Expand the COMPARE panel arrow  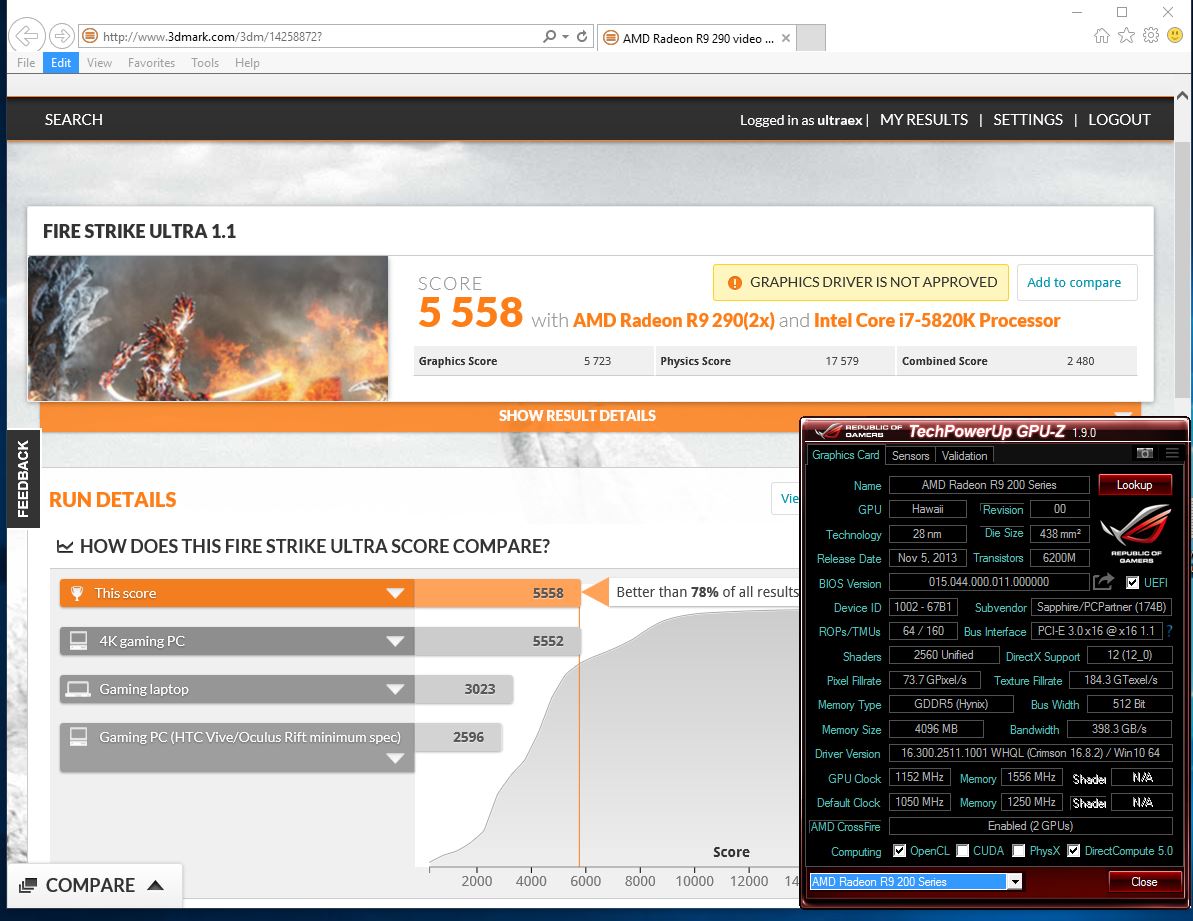(155, 885)
